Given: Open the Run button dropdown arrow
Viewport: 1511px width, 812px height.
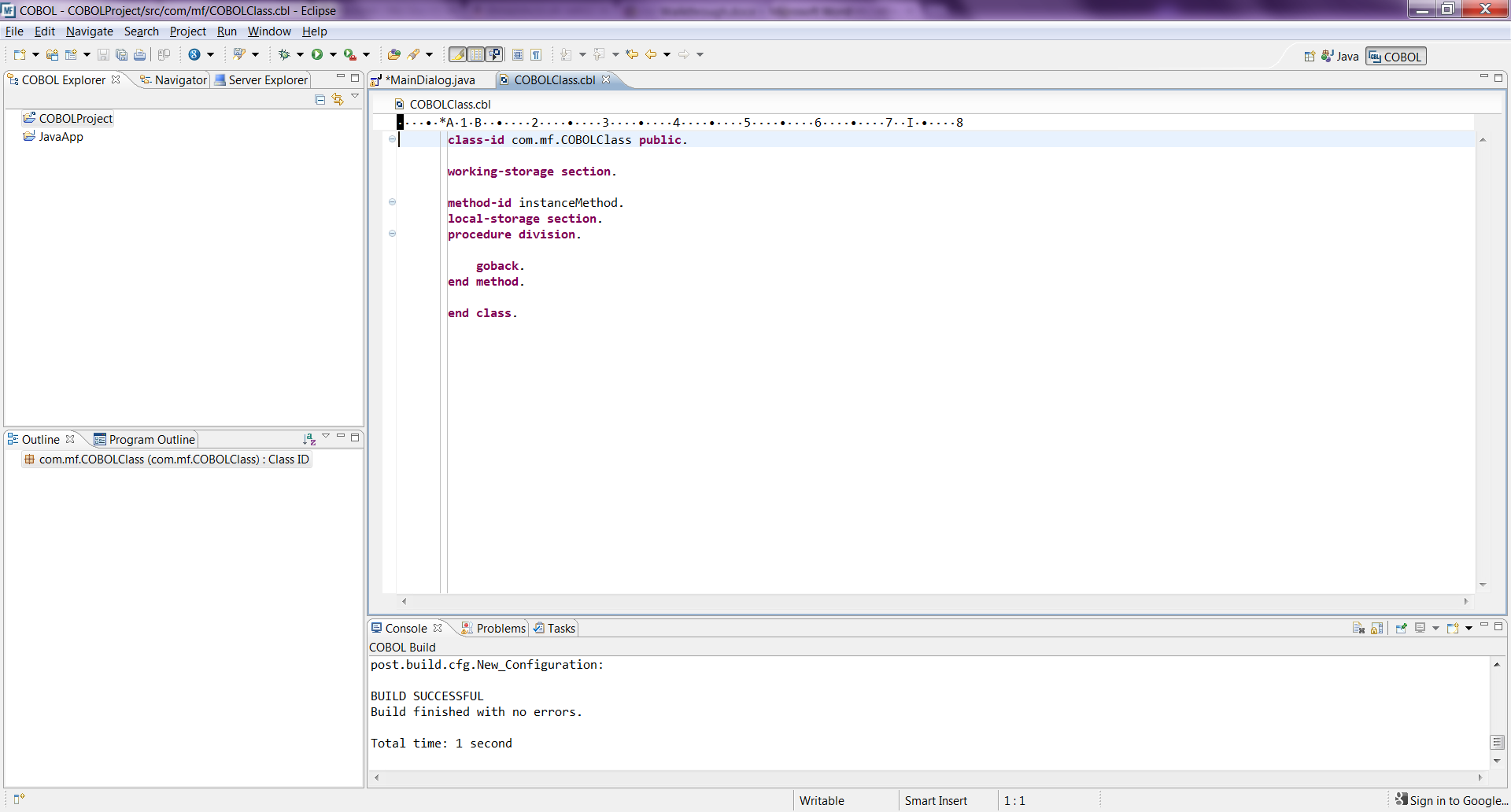Looking at the screenshot, I should pyautogui.click(x=333, y=54).
